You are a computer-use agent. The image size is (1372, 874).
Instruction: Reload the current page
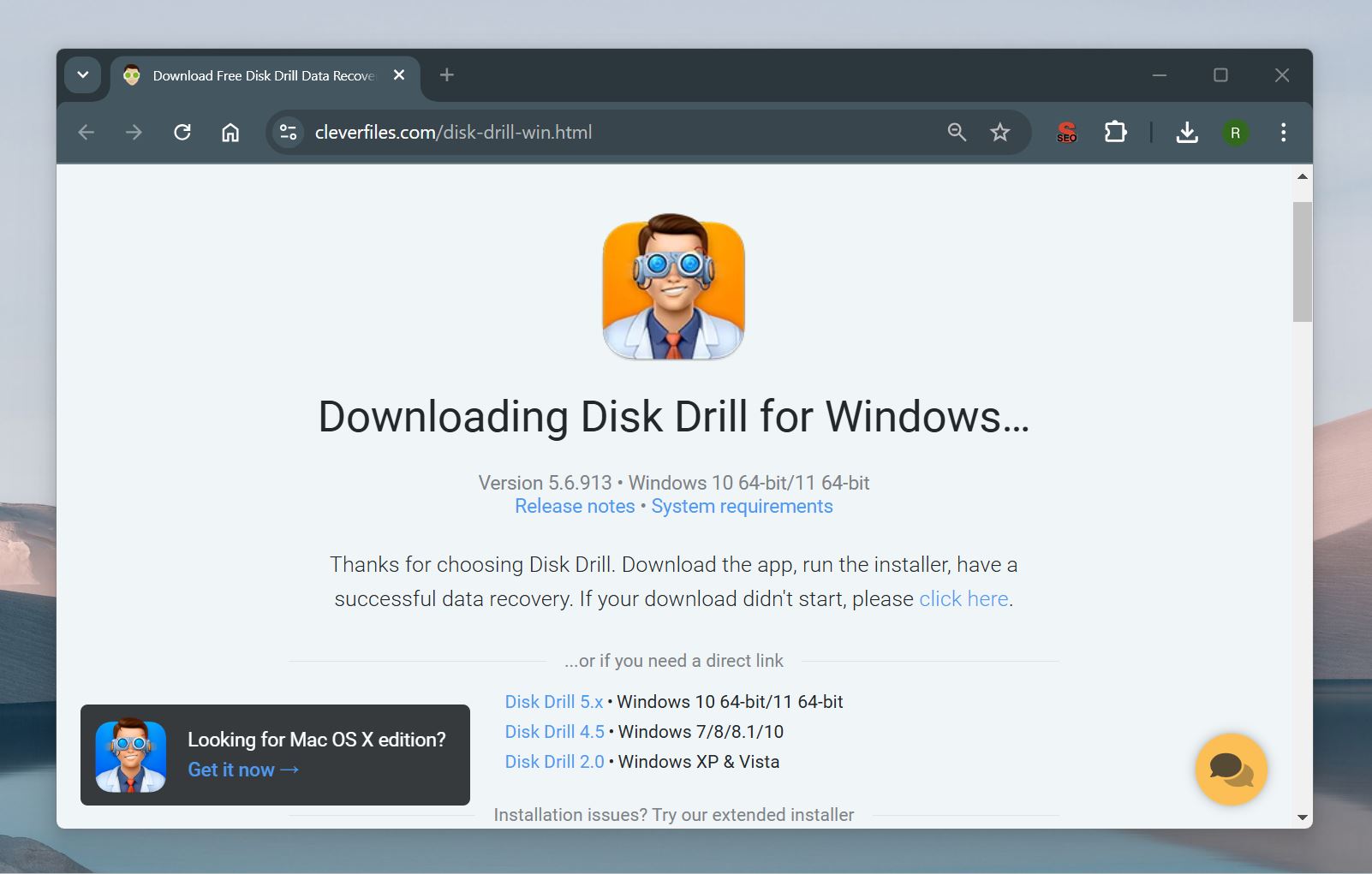point(182,132)
